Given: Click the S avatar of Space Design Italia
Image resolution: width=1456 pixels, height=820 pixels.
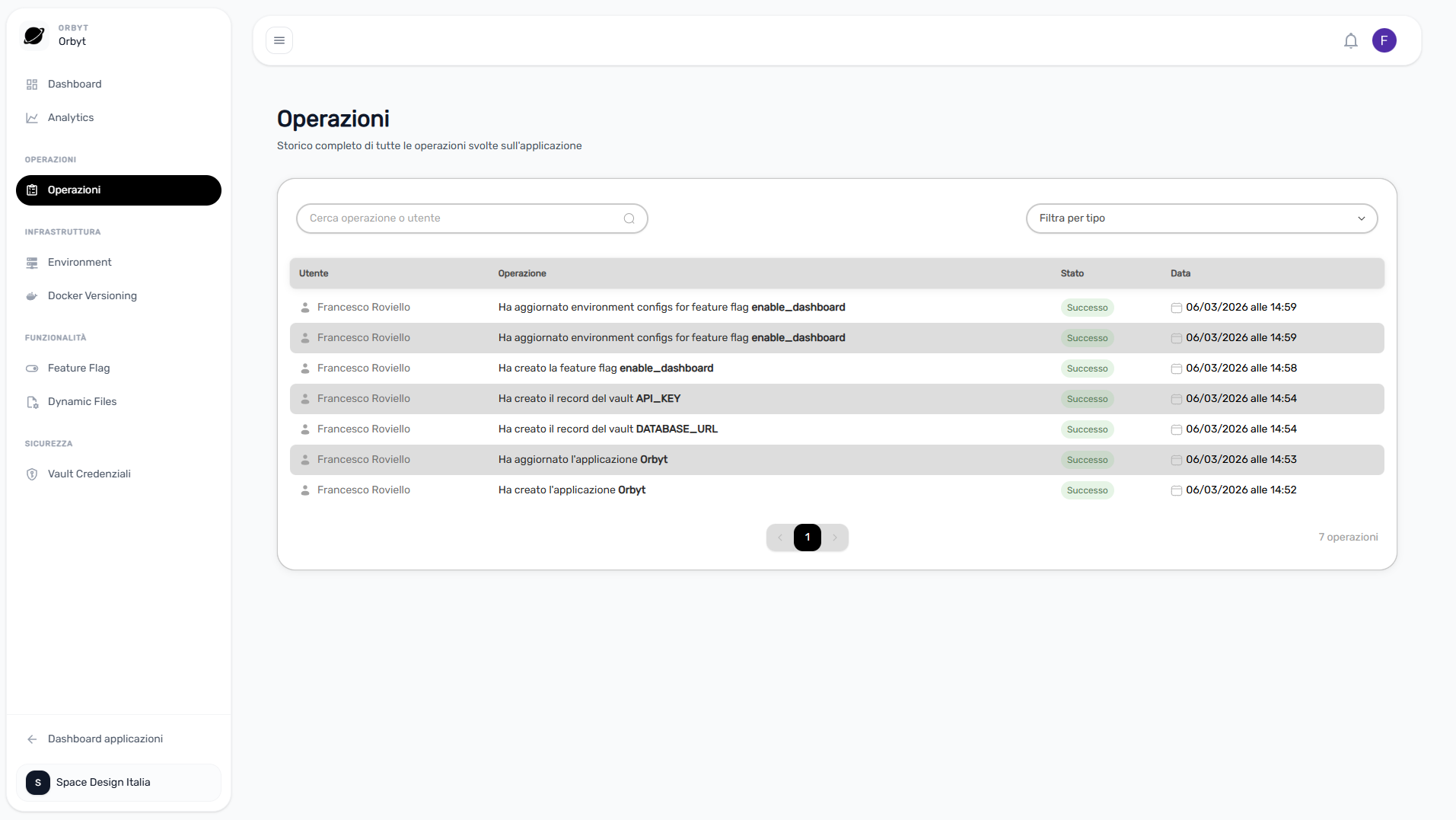Looking at the screenshot, I should coord(38,783).
